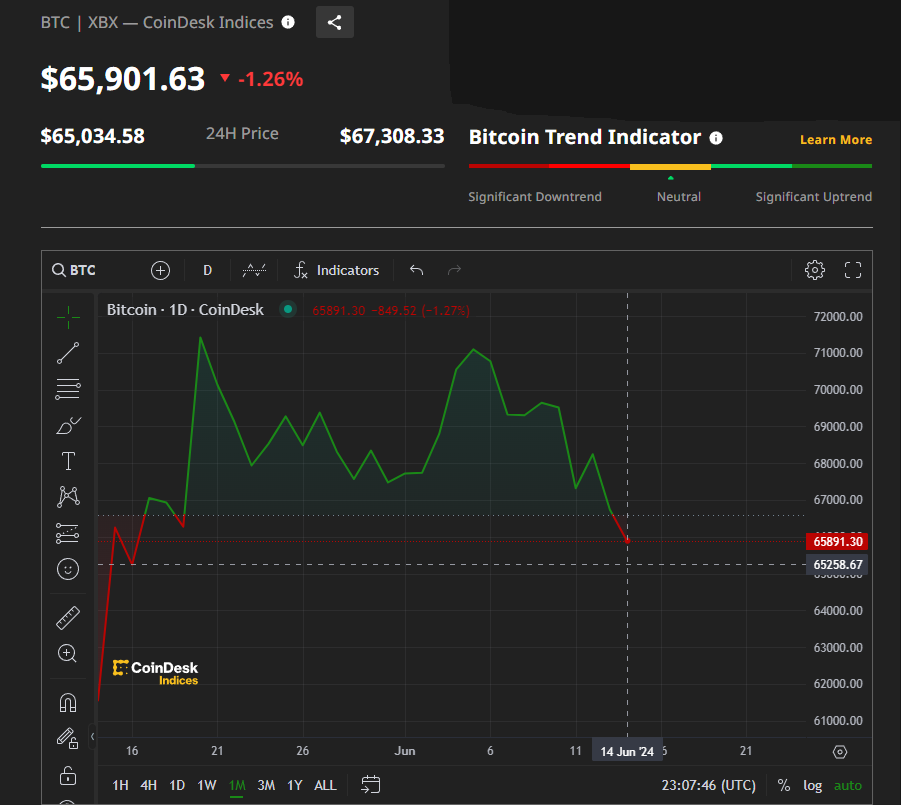Toggle magnet mode for drawings

(x=68, y=703)
